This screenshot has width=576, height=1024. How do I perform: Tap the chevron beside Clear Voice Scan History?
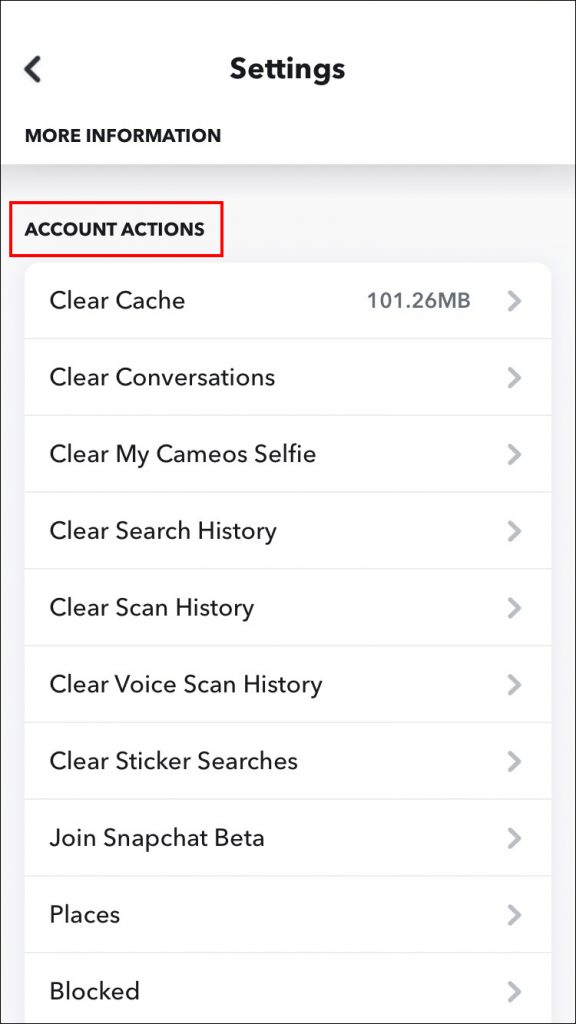515,684
